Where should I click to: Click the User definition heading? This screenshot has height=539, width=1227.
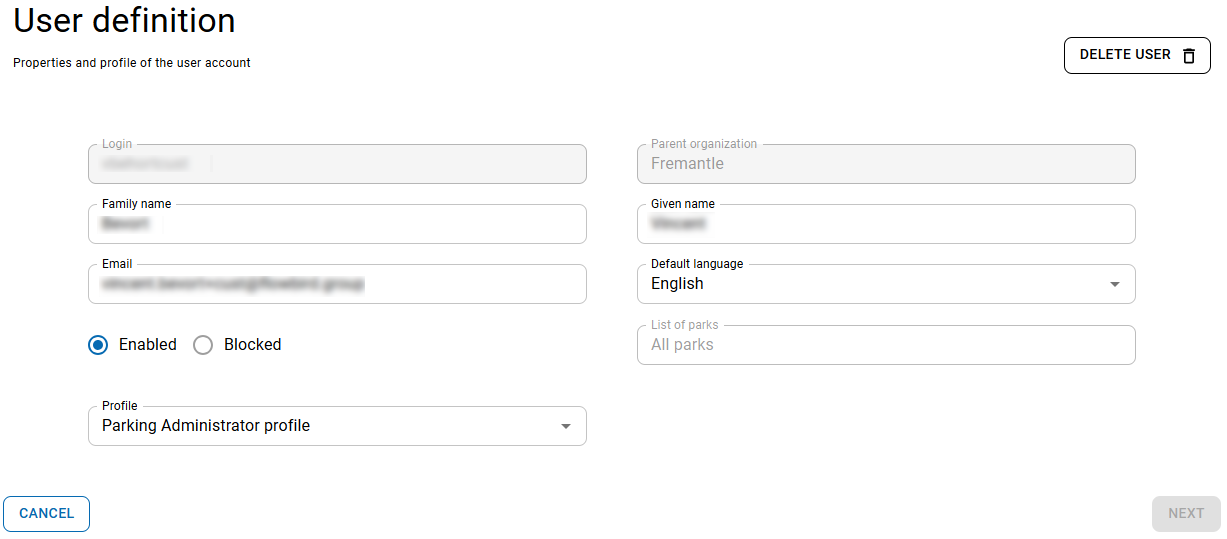pyautogui.click(x=124, y=19)
